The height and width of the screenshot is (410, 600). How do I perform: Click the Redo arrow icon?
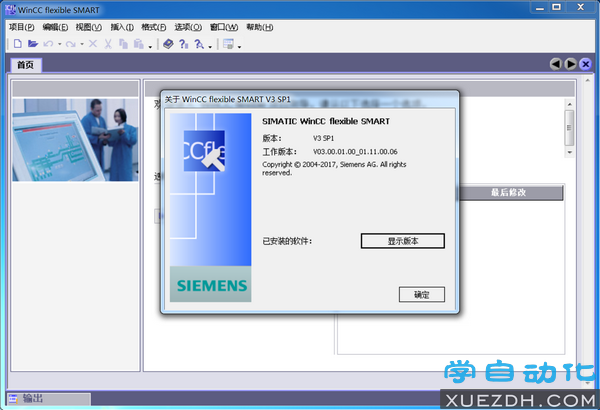coord(70,44)
